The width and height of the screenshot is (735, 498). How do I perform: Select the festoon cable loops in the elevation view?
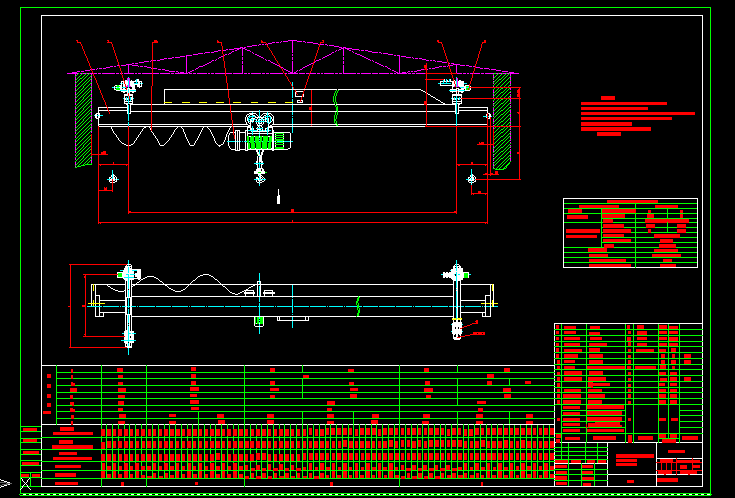point(169,136)
